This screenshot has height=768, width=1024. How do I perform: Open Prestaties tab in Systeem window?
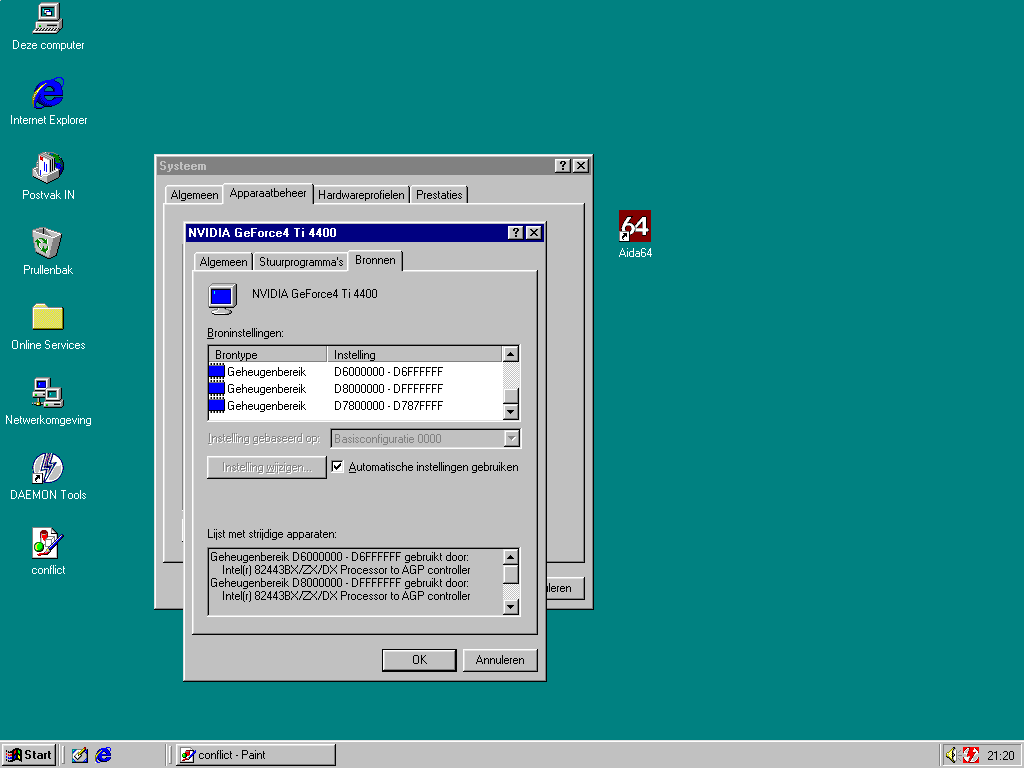click(439, 195)
